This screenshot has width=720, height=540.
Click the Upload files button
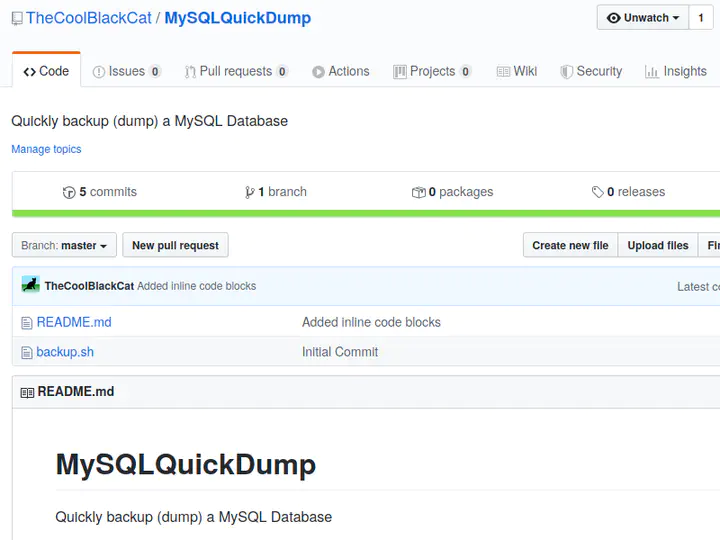point(658,245)
